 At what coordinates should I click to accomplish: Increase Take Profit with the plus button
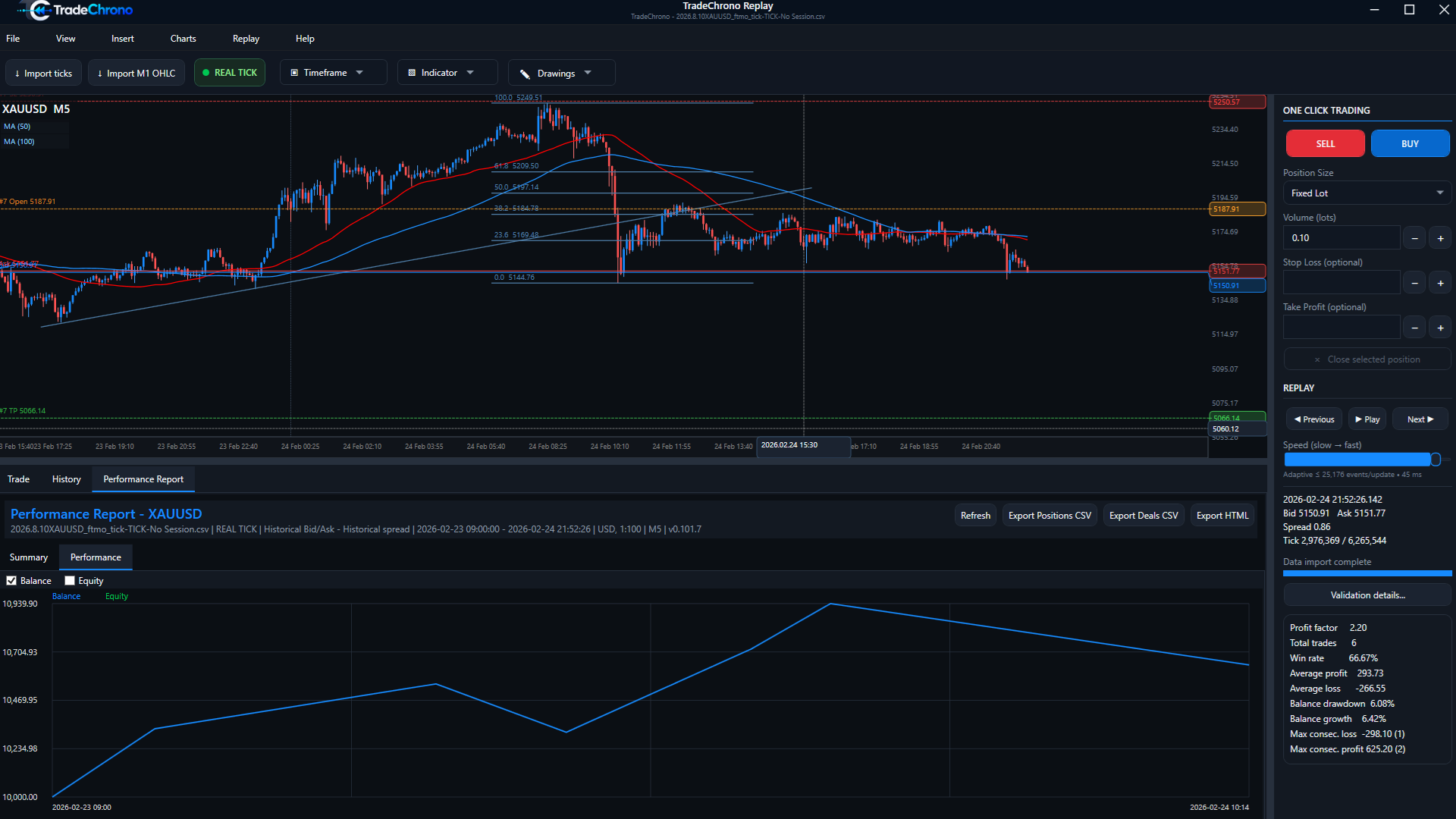click(1440, 328)
